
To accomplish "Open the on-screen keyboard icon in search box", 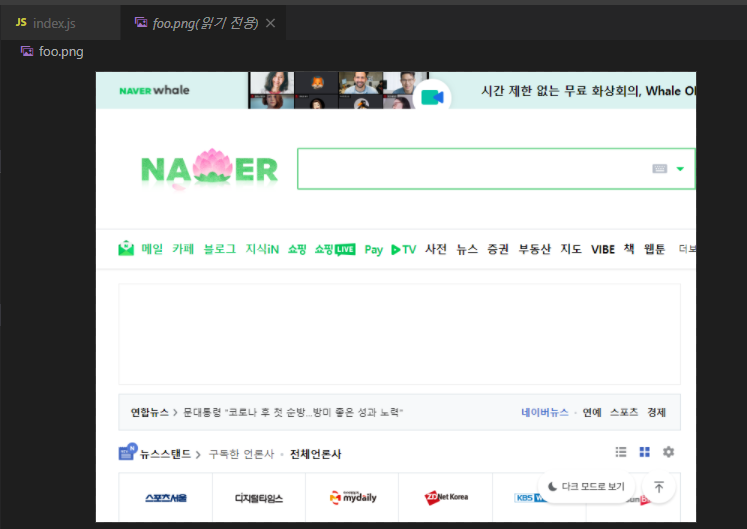I will click(660, 169).
